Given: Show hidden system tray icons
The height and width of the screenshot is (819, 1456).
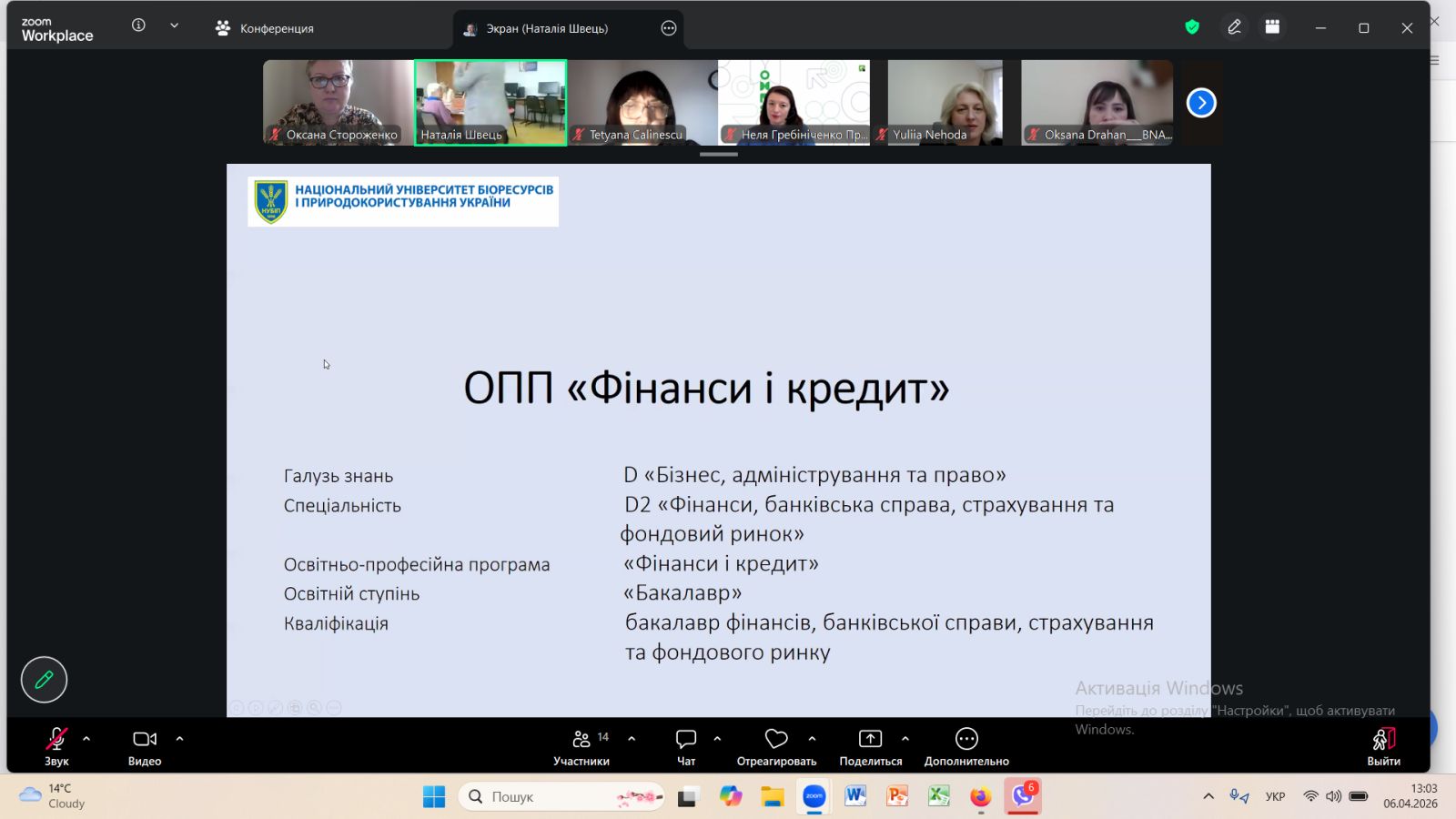Looking at the screenshot, I should click(x=1208, y=796).
